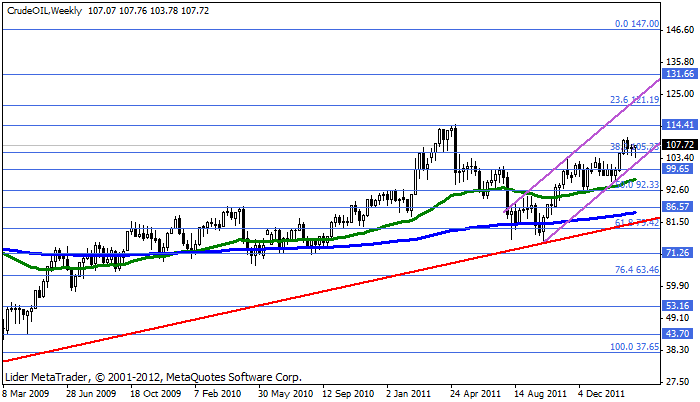Select the 71.26 price level tag
The image size is (700, 402).
[x=680, y=253]
